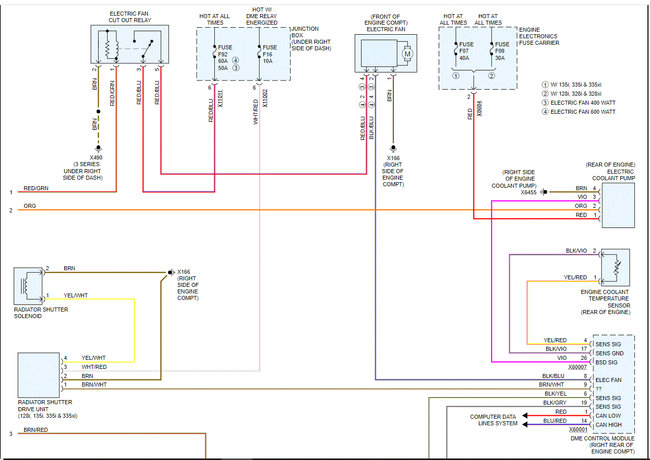Click 'WHT/RED' label at drive unit pin 3
The height and width of the screenshot is (460, 650).
pyautogui.click(x=94, y=367)
